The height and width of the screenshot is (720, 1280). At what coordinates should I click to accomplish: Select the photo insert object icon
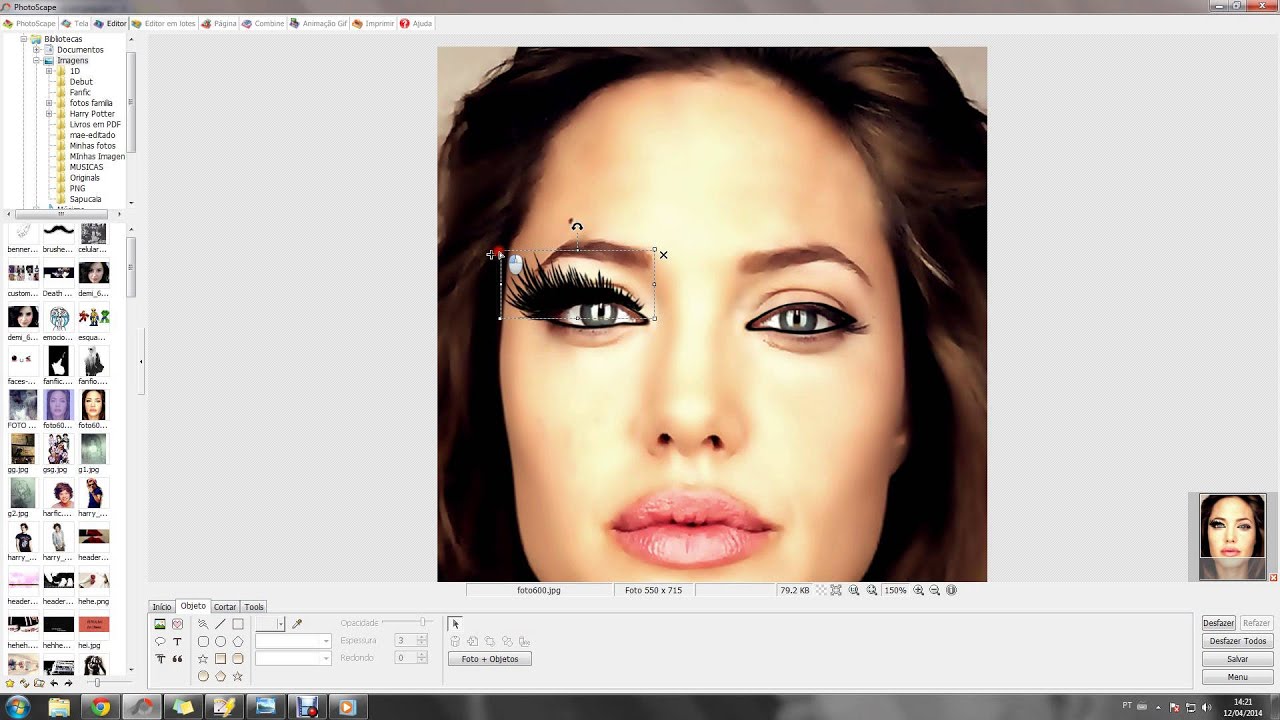click(x=160, y=624)
